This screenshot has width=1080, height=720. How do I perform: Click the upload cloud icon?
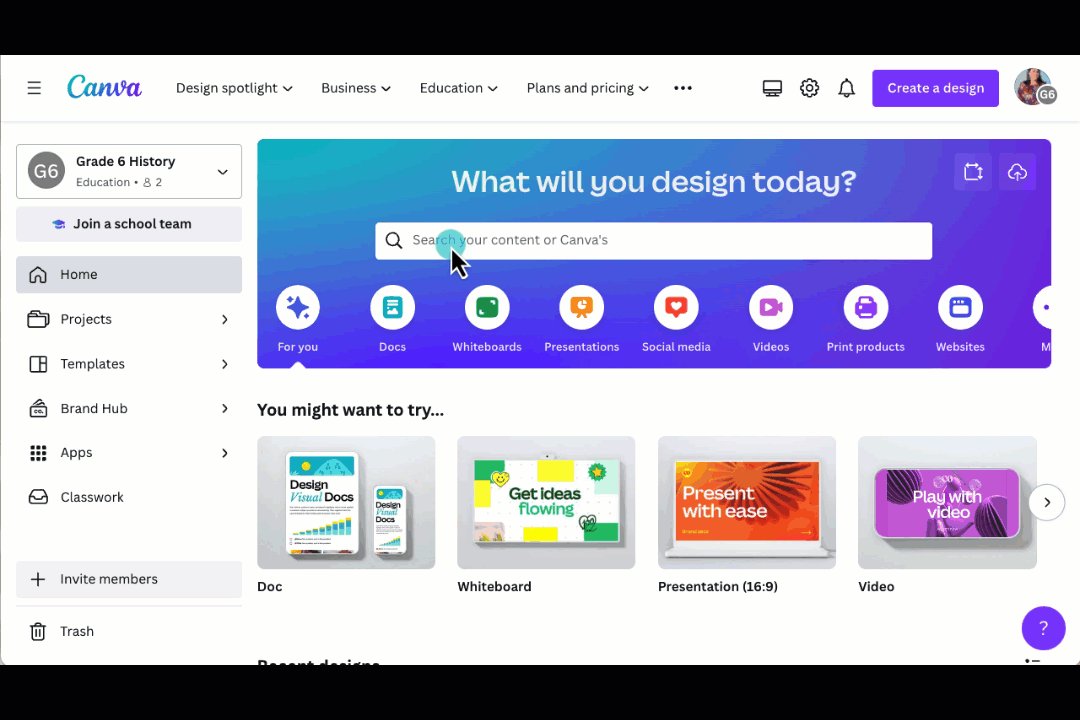click(1017, 172)
